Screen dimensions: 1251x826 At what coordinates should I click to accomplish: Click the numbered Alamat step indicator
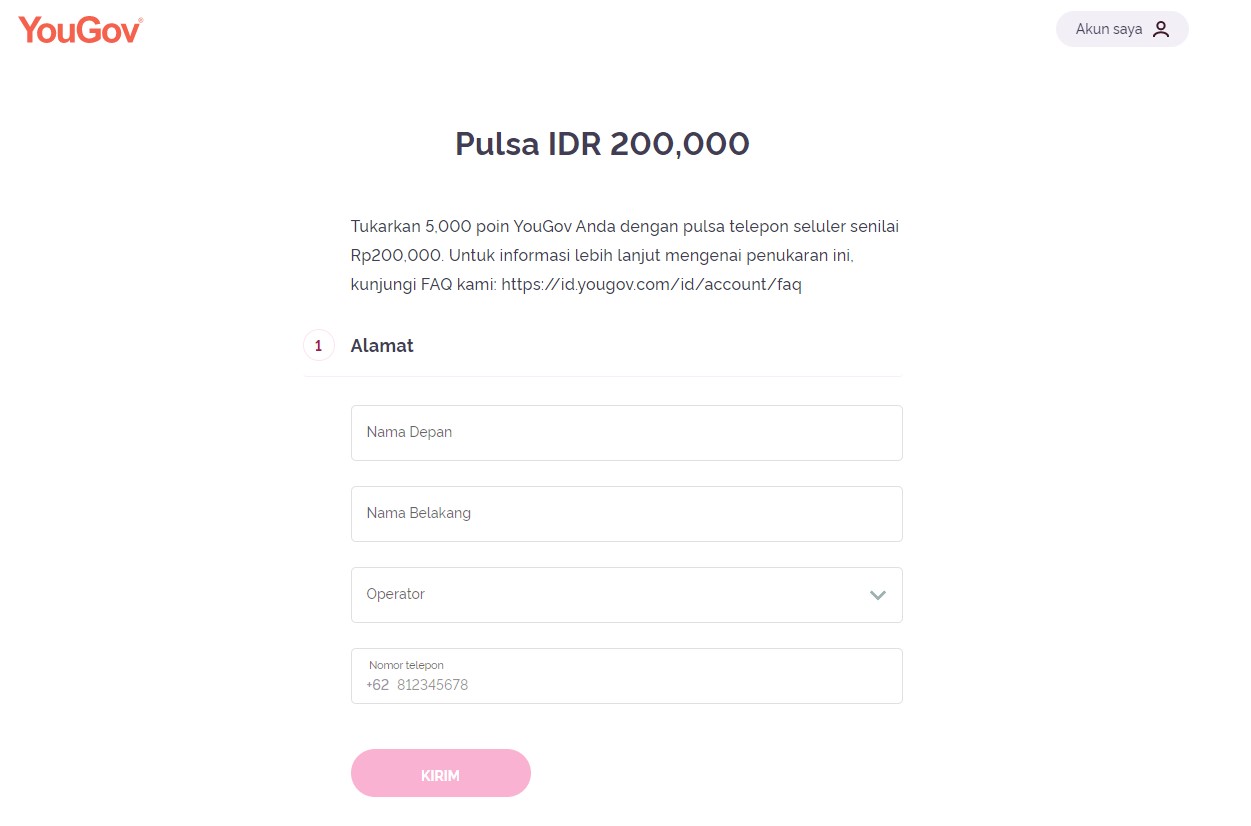coord(318,345)
